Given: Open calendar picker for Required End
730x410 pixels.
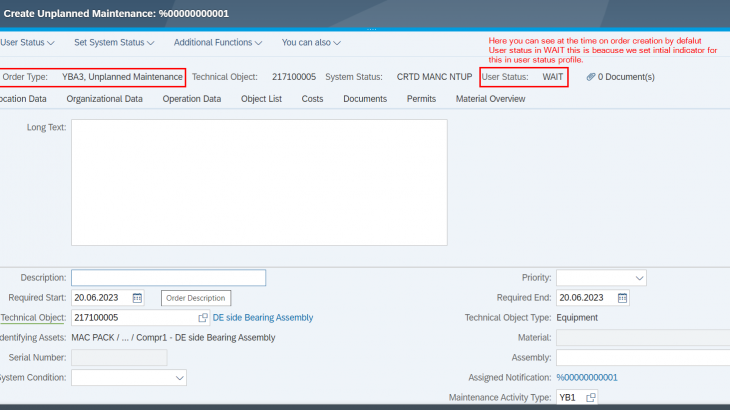Looking at the screenshot, I should pos(623,298).
